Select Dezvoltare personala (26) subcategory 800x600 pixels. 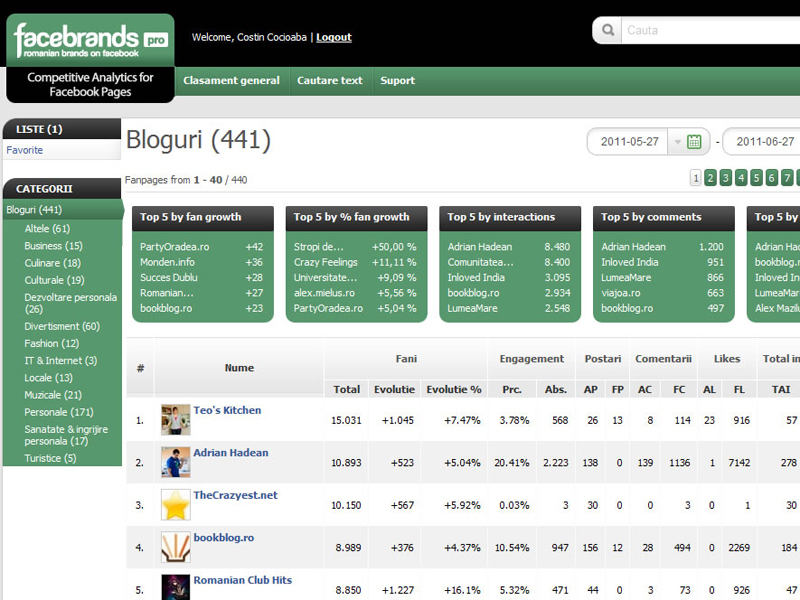pos(70,303)
